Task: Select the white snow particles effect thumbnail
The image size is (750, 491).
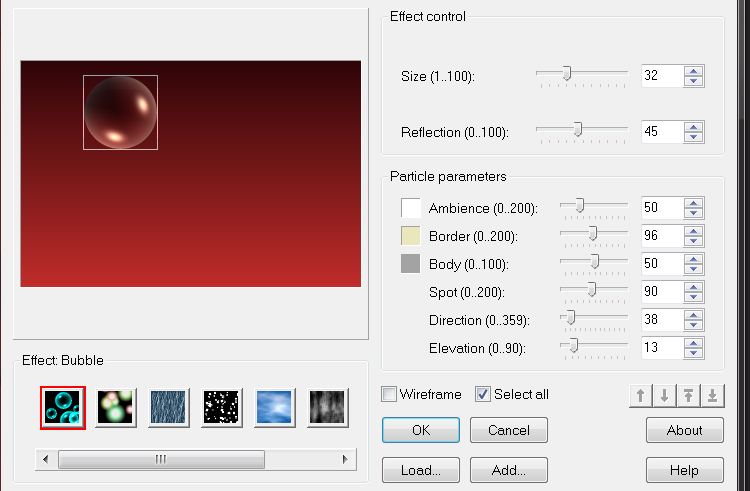Action: pos(221,408)
